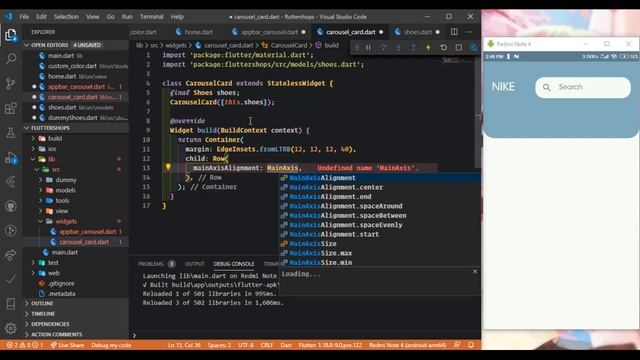This screenshot has height=360, width=640.
Task: Click Dart language mode in status bar
Action: tap(286, 345)
